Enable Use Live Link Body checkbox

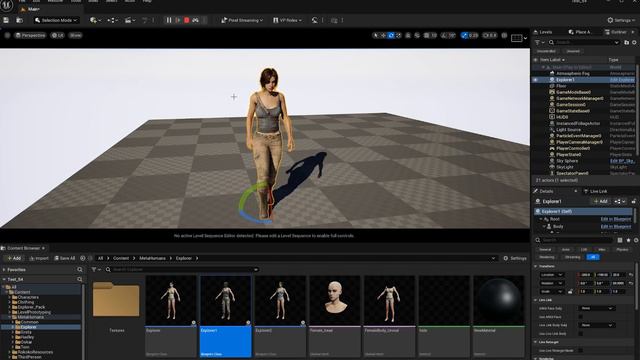pyautogui.click(x=581, y=334)
